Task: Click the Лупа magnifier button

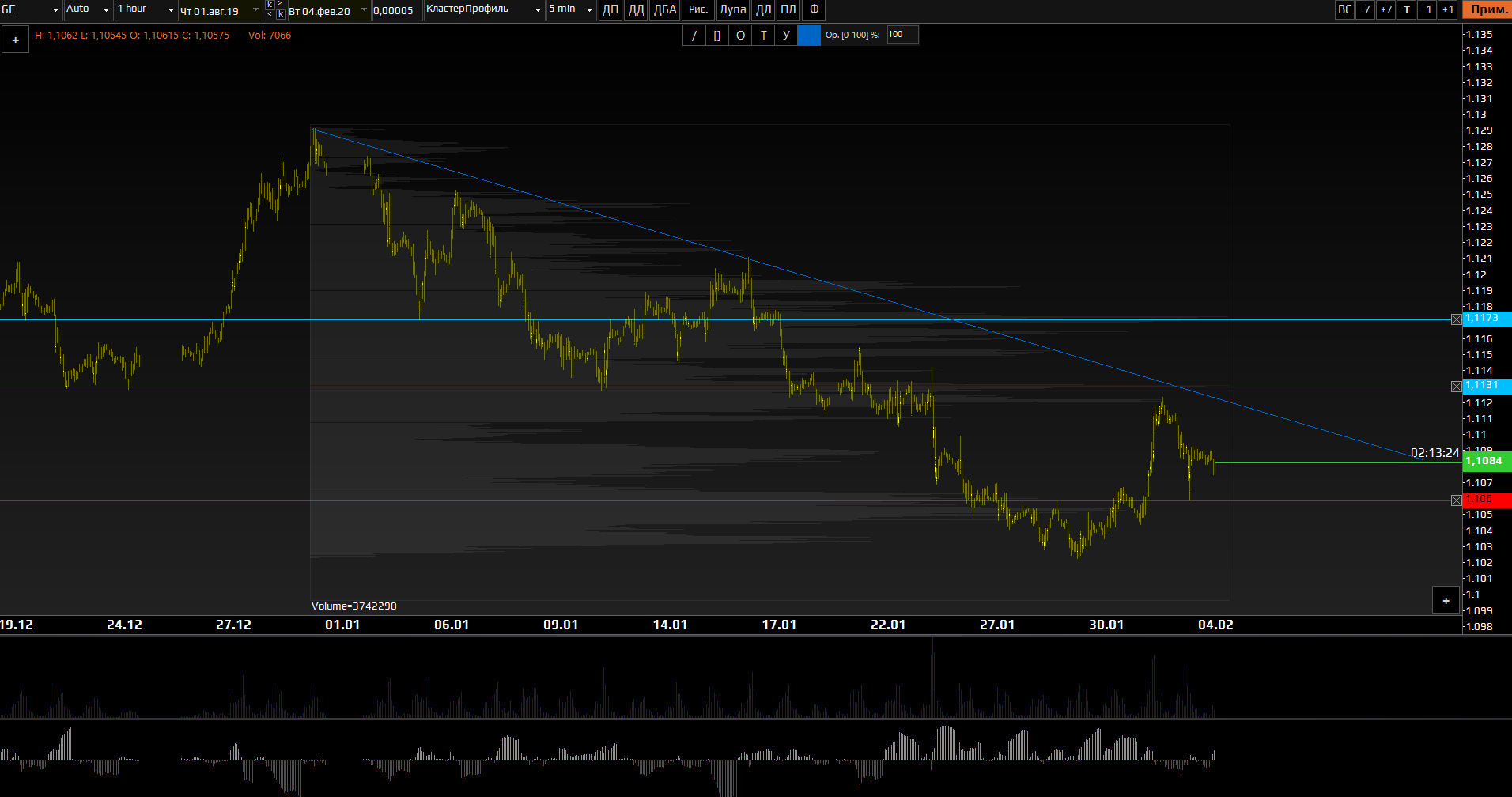Action: (732, 10)
